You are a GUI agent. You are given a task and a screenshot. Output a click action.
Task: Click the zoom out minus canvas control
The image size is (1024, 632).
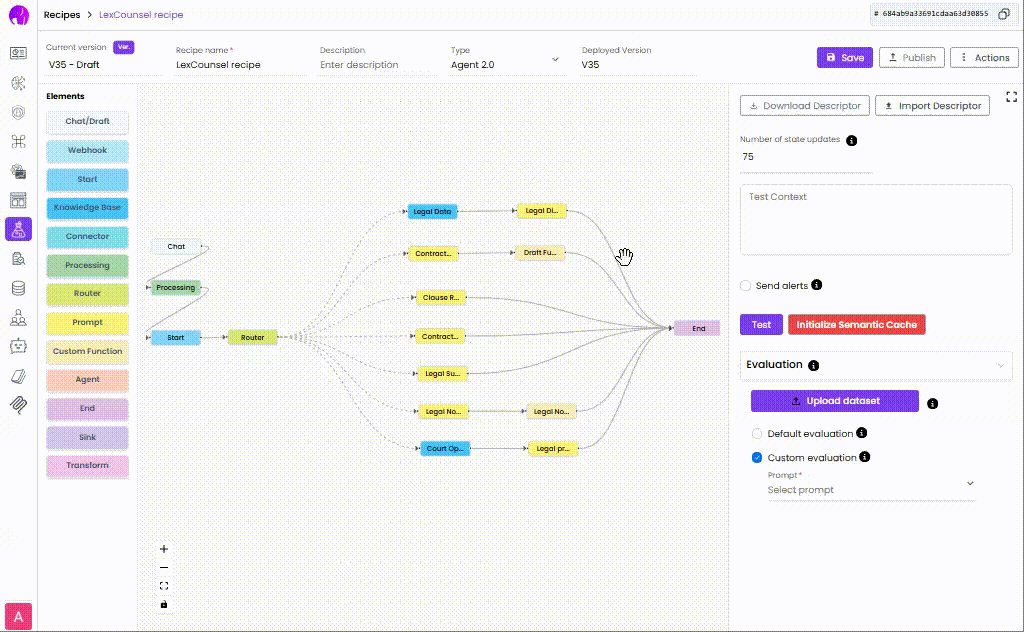coord(164,567)
